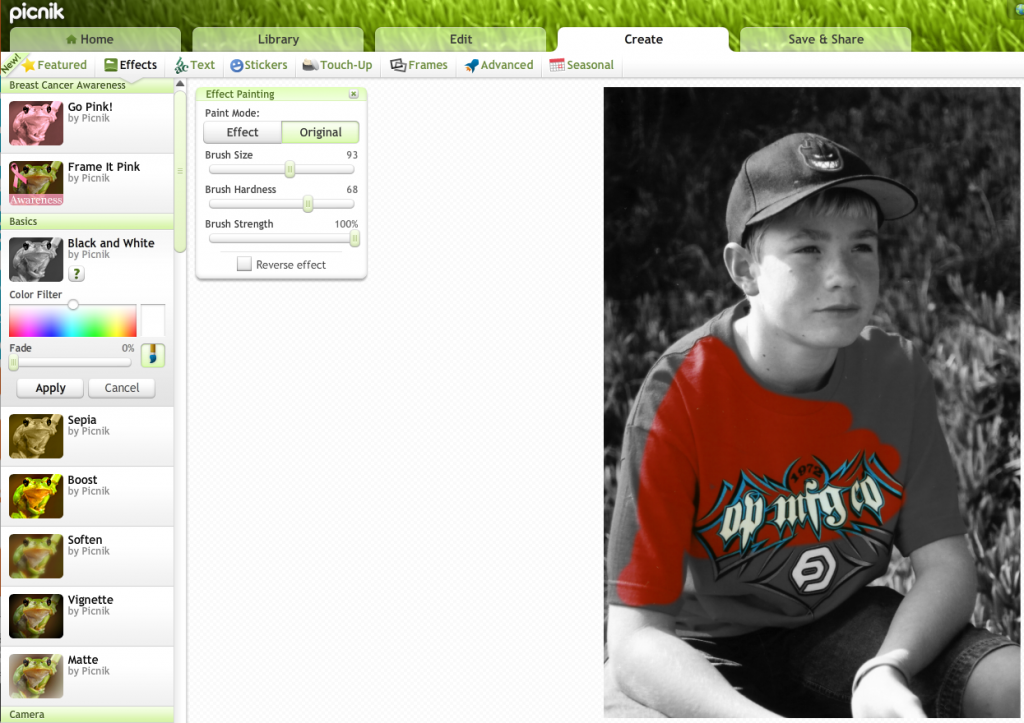Enable the Reverse effect checkbox
Viewport: 1024px width, 723px height.
[244, 264]
